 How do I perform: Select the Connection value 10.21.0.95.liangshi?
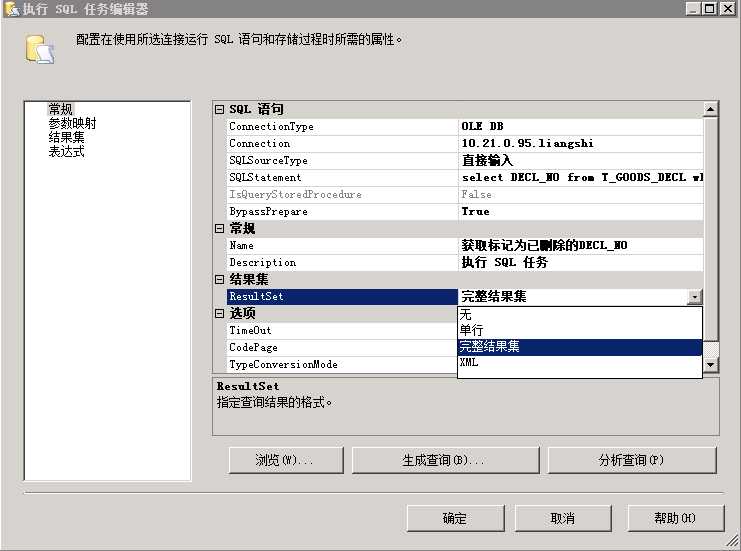coord(580,144)
